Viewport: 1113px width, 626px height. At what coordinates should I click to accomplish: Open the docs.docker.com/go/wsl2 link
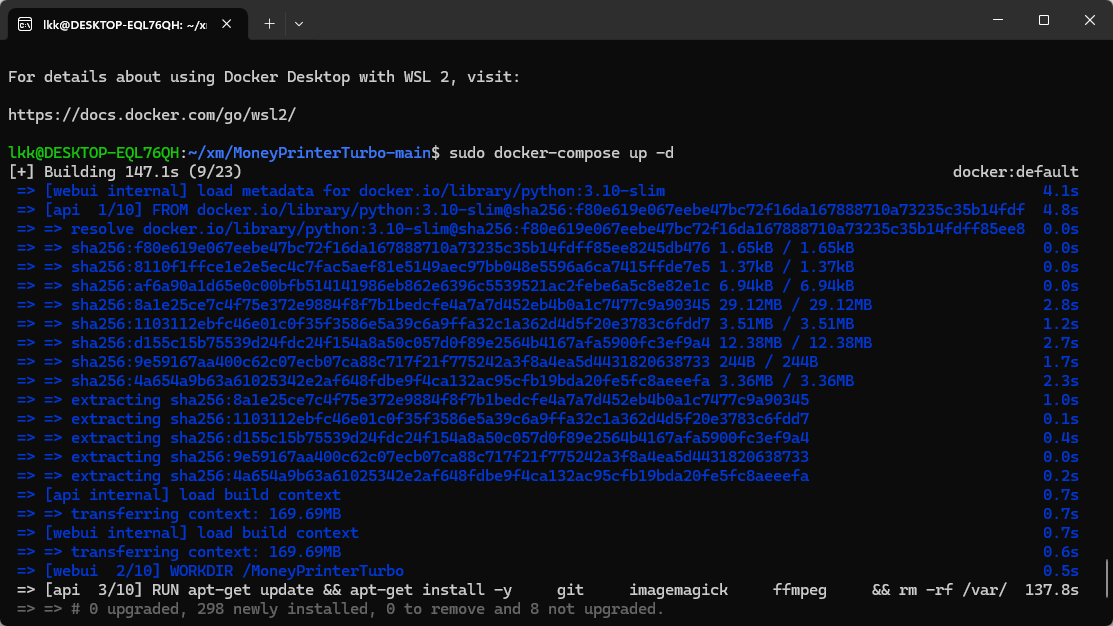pyautogui.click(x=152, y=115)
